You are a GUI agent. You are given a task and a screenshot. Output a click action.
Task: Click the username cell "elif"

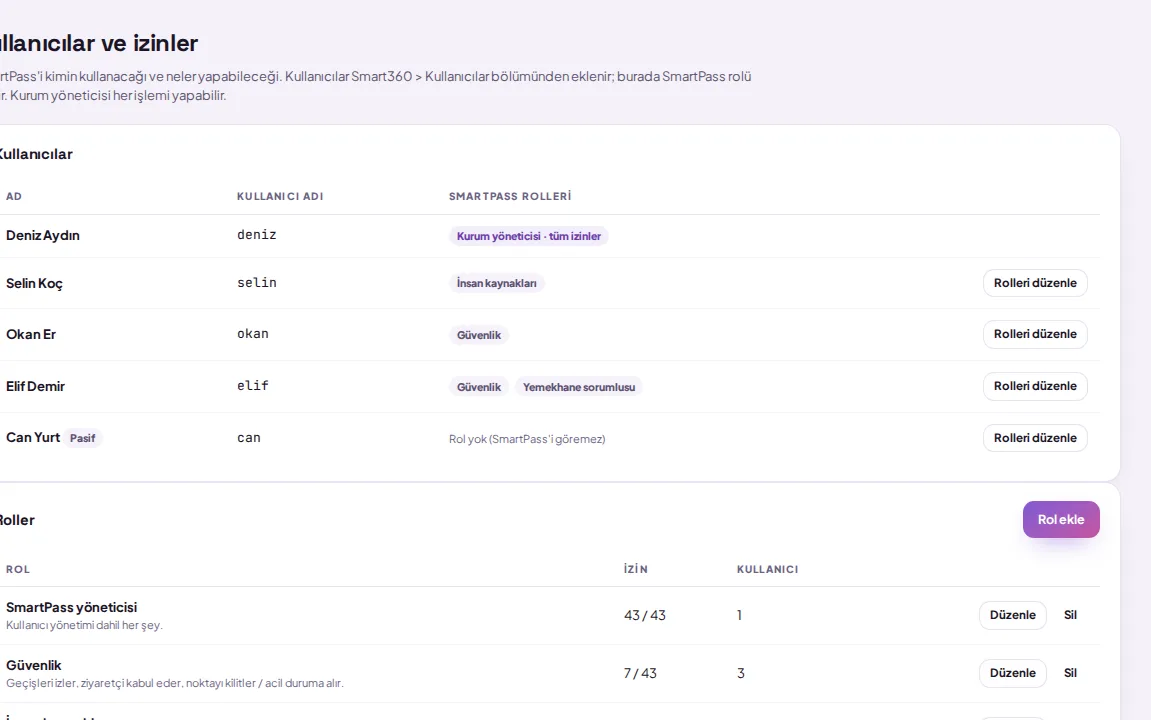(x=253, y=385)
